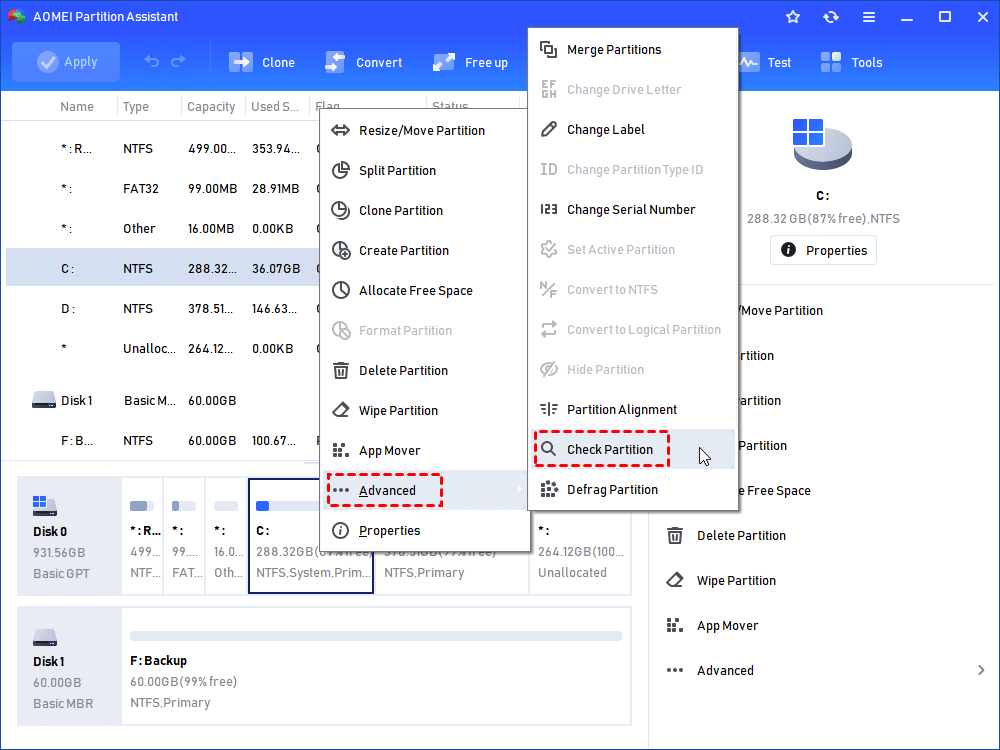Viewport: 1000px width, 750px height.
Task: Open the hamburger menu in title bar
Action: point(868,17)
